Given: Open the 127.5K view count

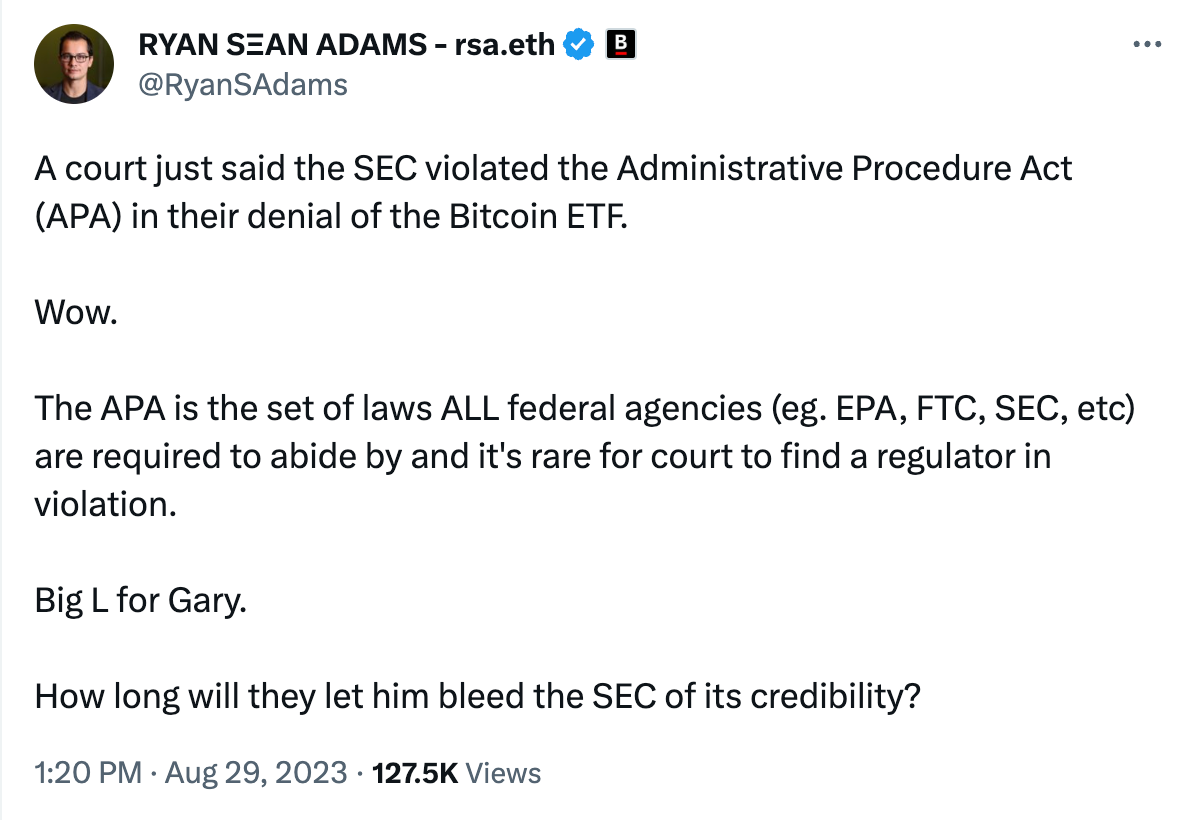Looking at the screenshot, I should click(x=414, y=773).
